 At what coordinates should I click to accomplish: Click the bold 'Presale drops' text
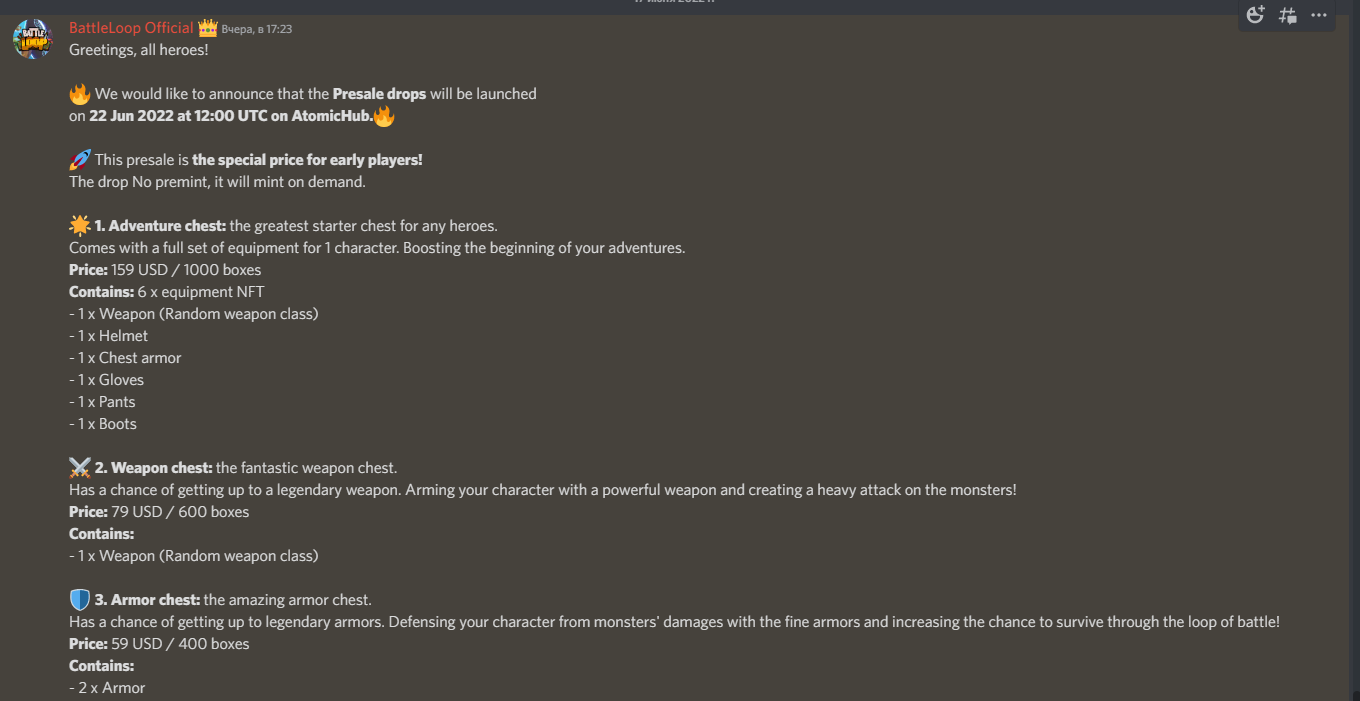pos(380,94)
